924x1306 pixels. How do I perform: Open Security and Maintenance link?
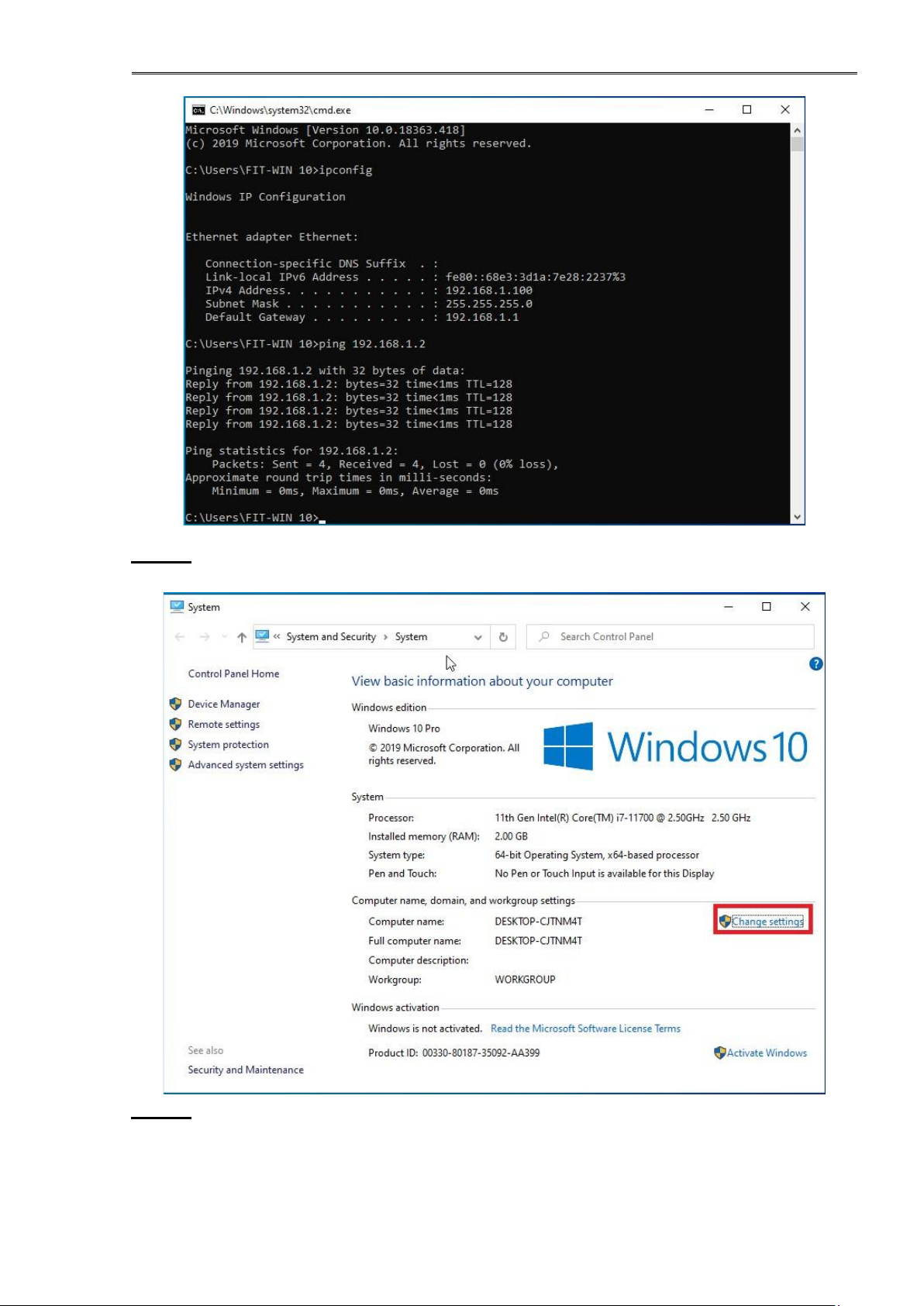click(246, 1070)
